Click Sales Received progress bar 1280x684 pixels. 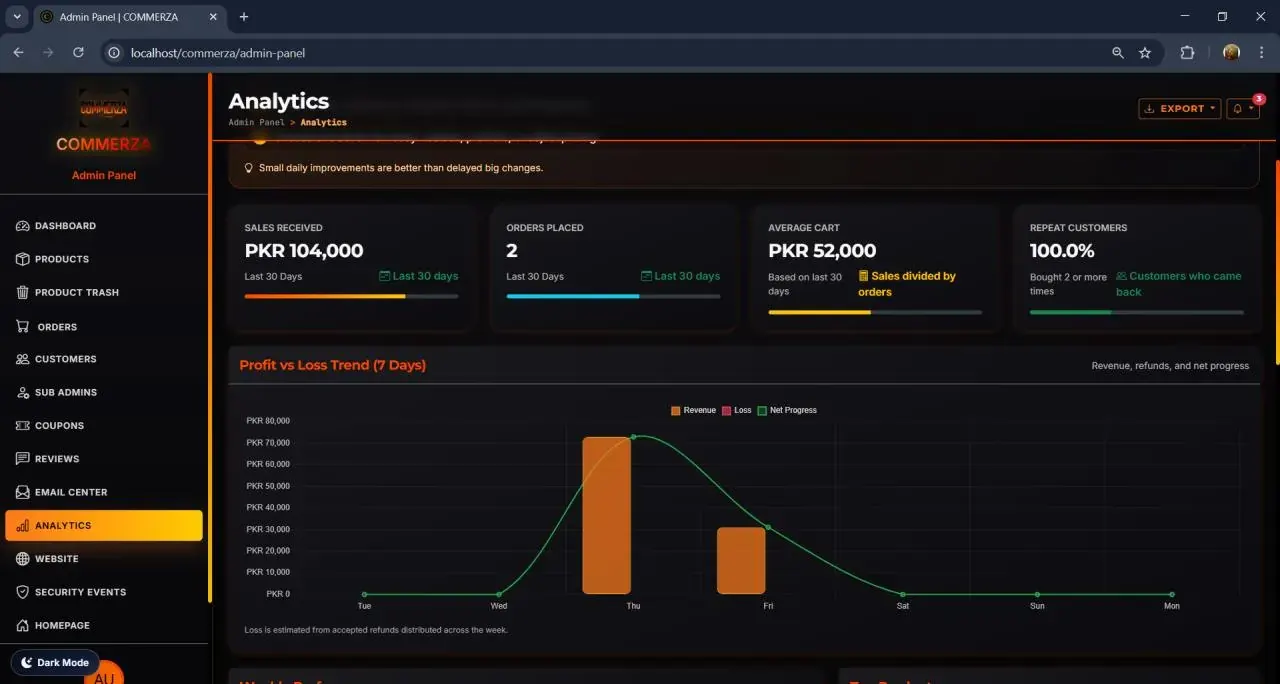pyautogui.click(x=351, y=296)
